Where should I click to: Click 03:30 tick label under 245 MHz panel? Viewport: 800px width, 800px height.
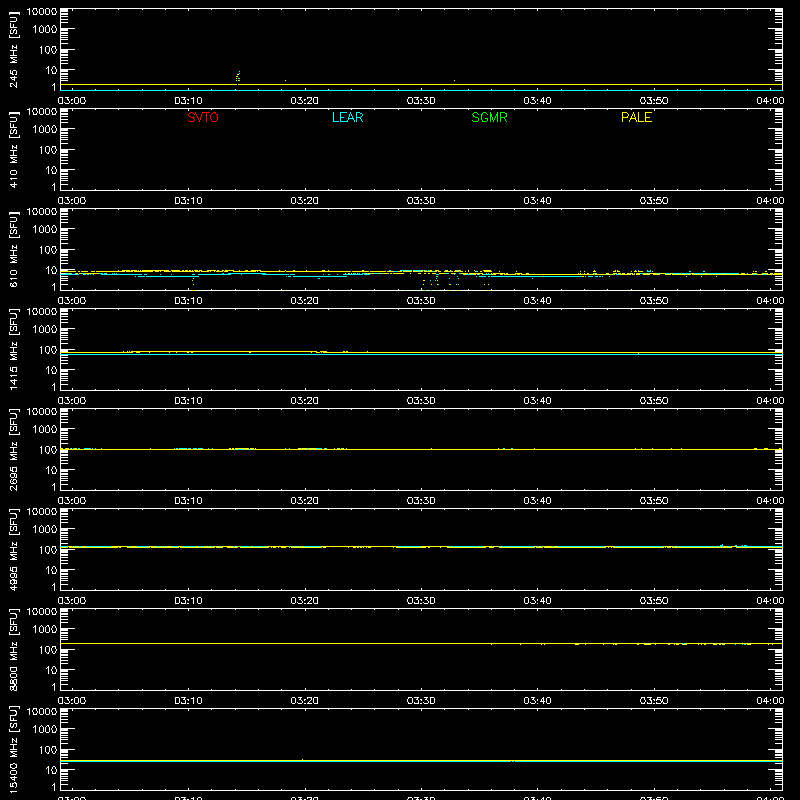click(x=421, y=101)
